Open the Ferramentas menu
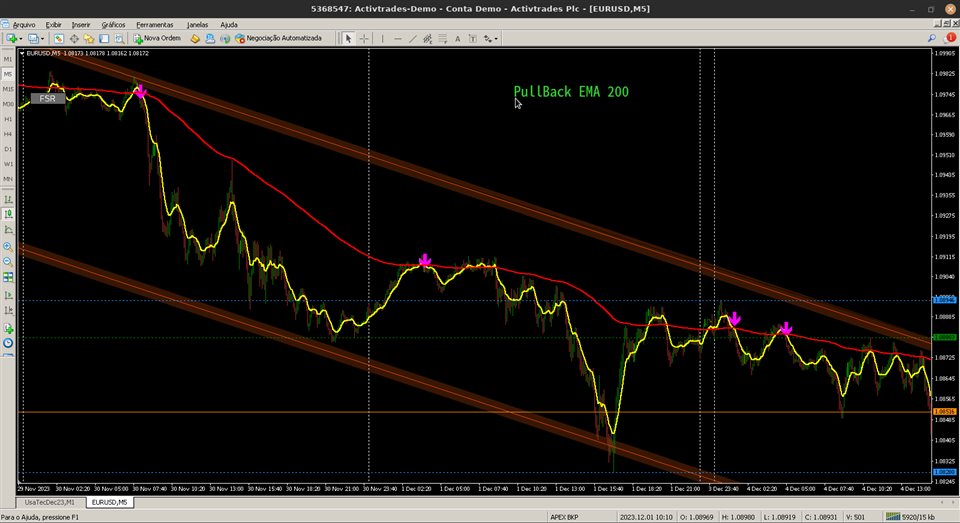 point(154,24)
